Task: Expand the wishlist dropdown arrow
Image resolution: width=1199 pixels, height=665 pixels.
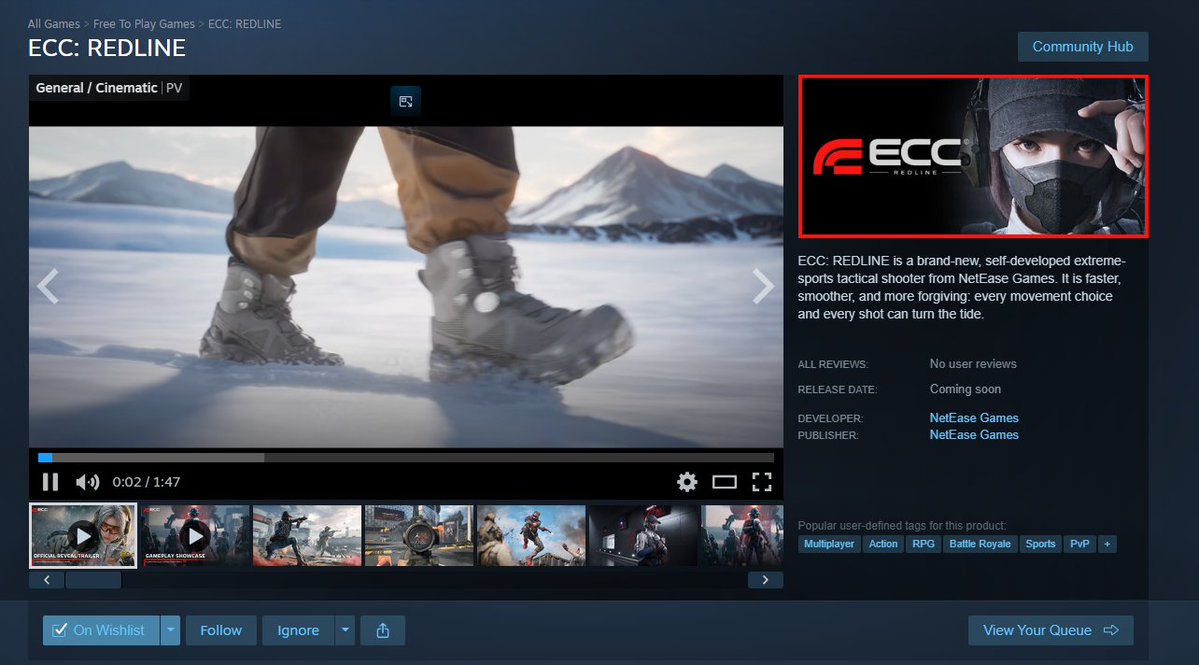Action: pos(171,631)
